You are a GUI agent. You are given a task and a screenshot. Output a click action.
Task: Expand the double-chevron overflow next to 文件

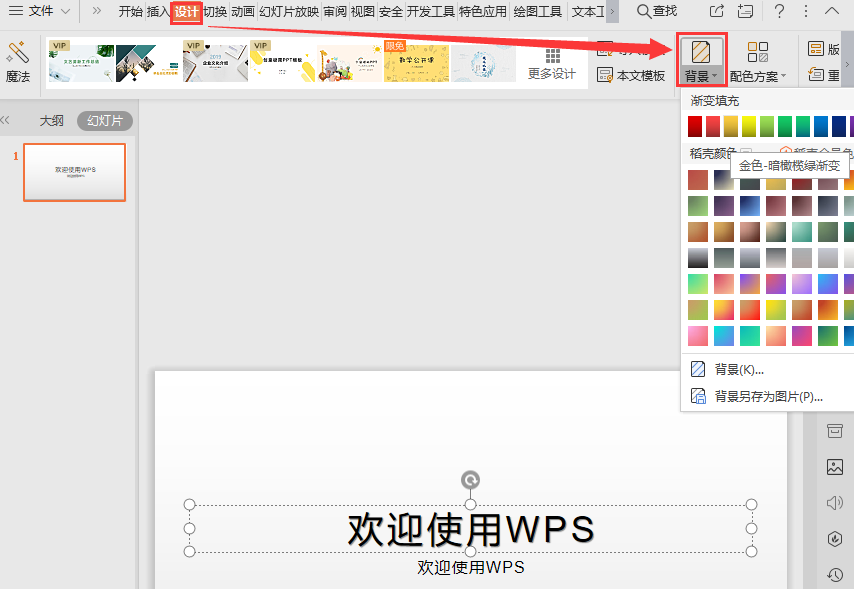coord(96,11)
